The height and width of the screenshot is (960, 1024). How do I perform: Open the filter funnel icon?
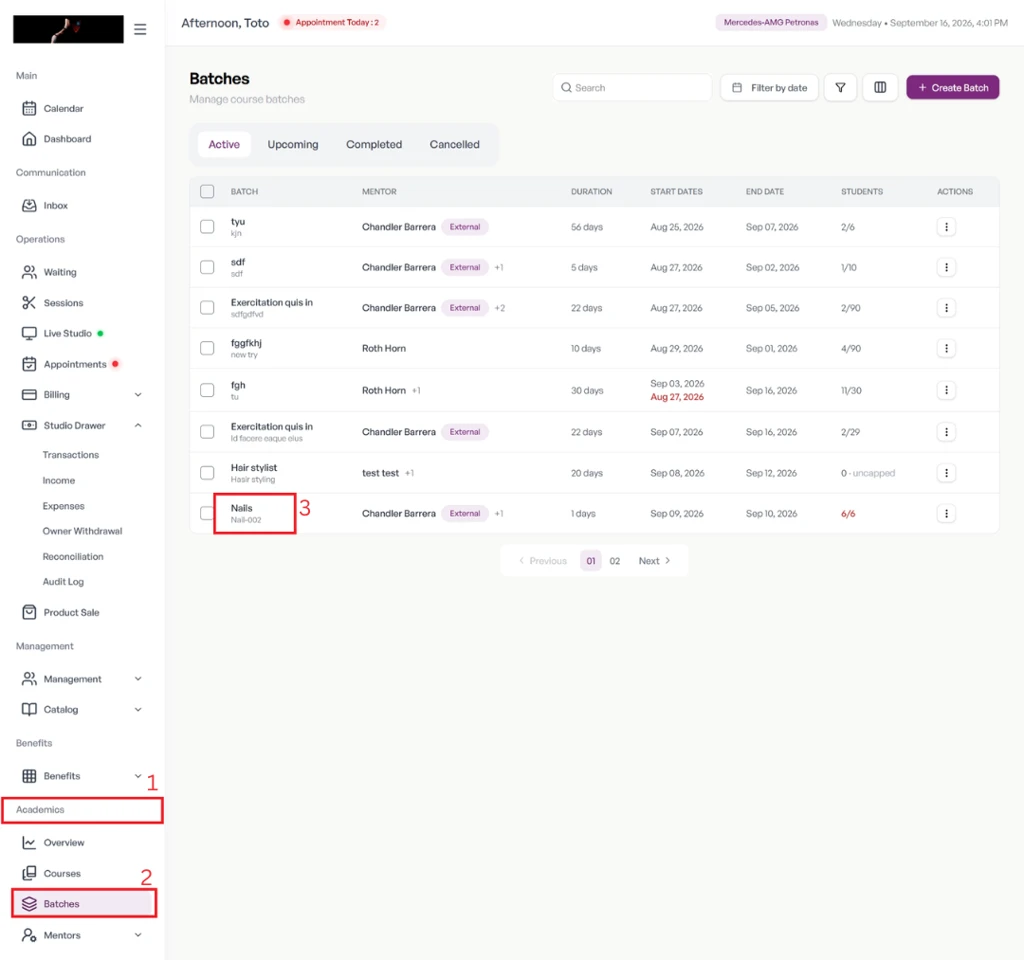point(840,88)
